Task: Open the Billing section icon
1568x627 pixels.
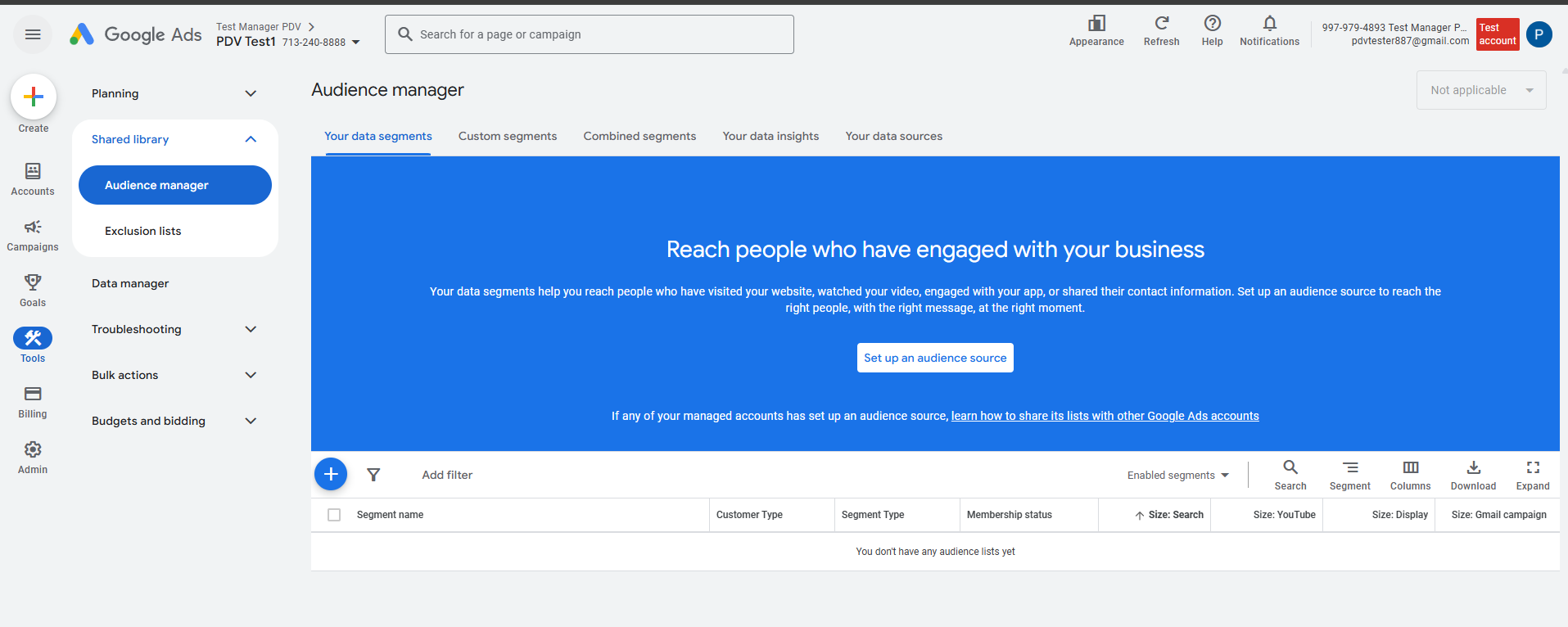Action: (x=33, y=395)
